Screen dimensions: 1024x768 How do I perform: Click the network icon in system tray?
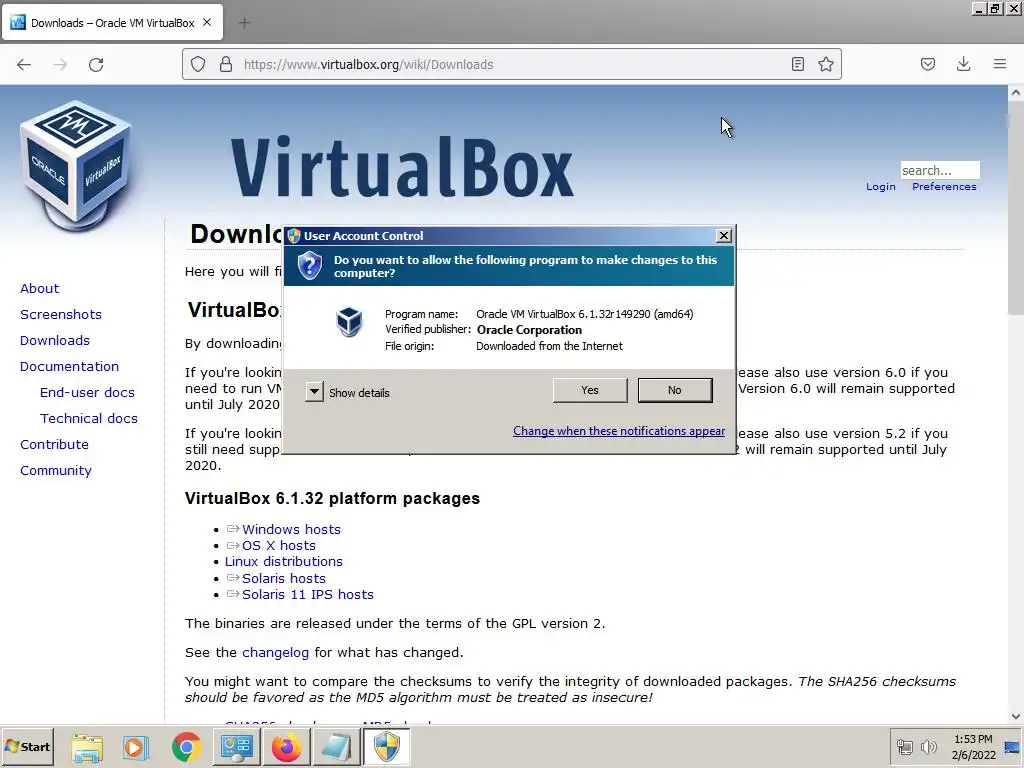(x=904, y=746)
